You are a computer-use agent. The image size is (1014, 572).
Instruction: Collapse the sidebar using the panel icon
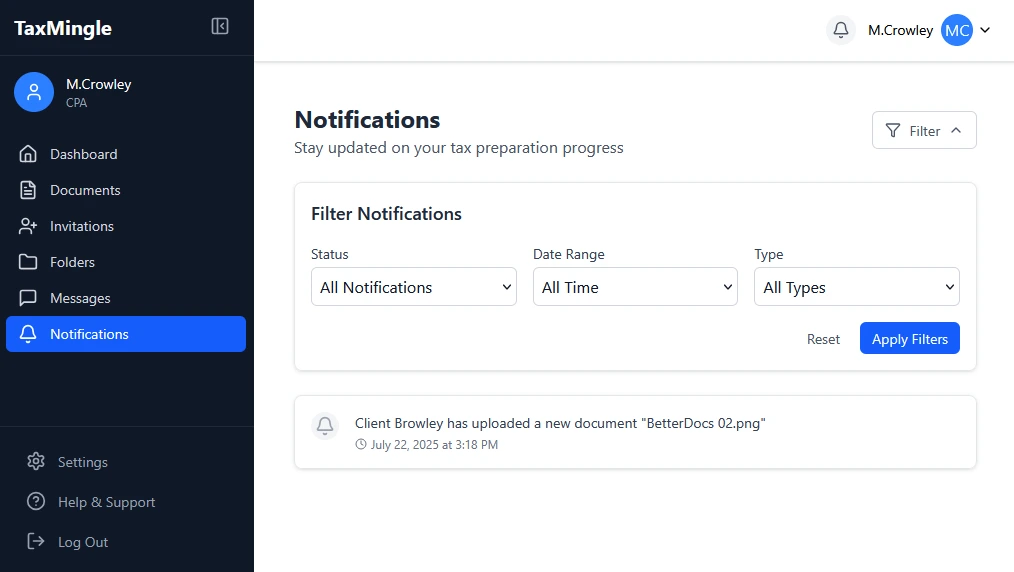220,27
